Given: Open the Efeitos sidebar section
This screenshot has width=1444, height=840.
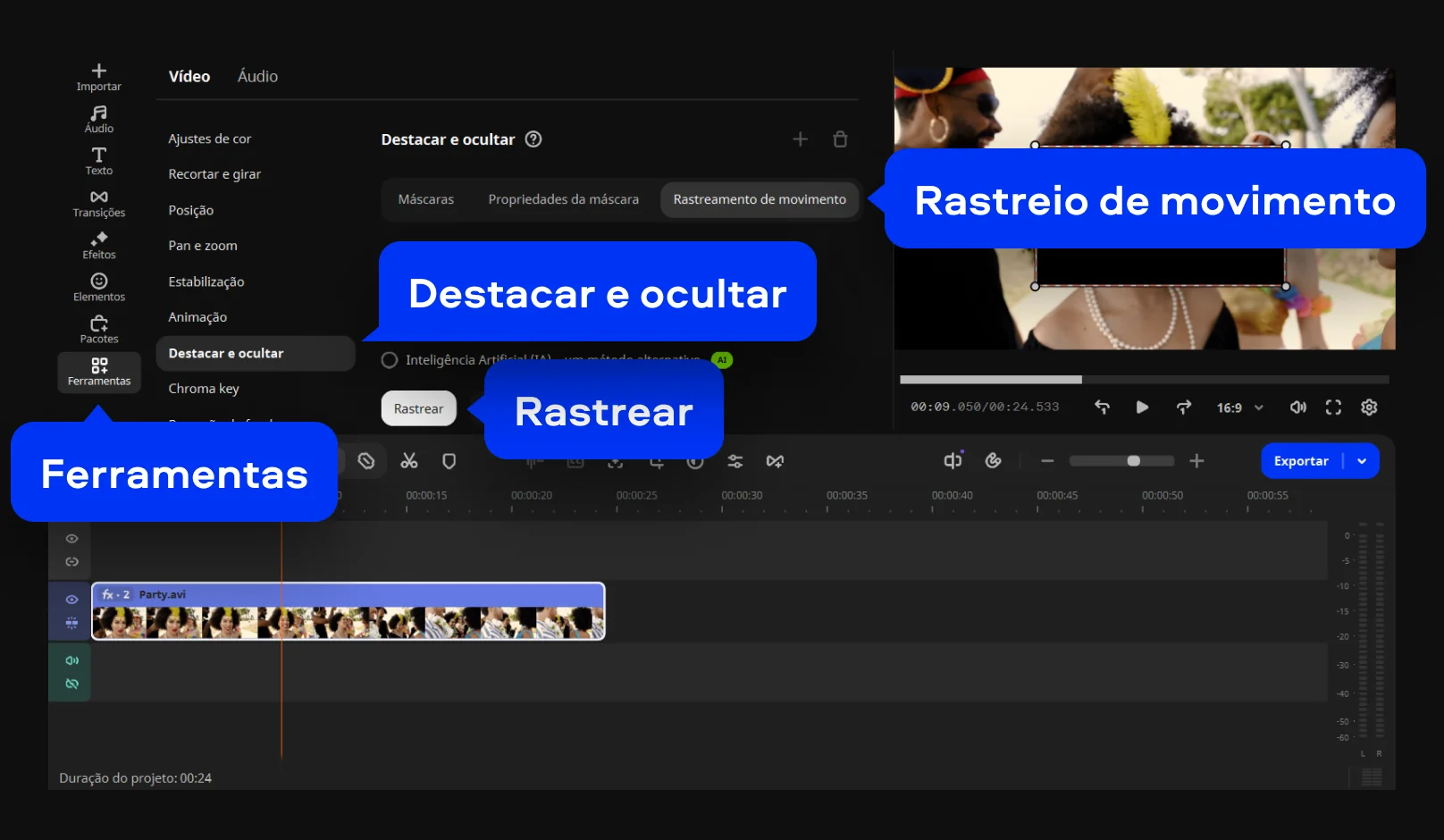Looking at the screenshot, I should (x=98, y=246).
